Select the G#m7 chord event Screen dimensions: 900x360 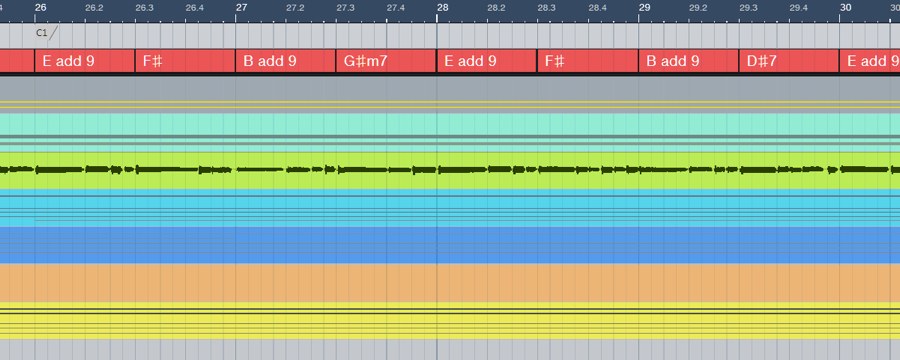tap(386, 61)
